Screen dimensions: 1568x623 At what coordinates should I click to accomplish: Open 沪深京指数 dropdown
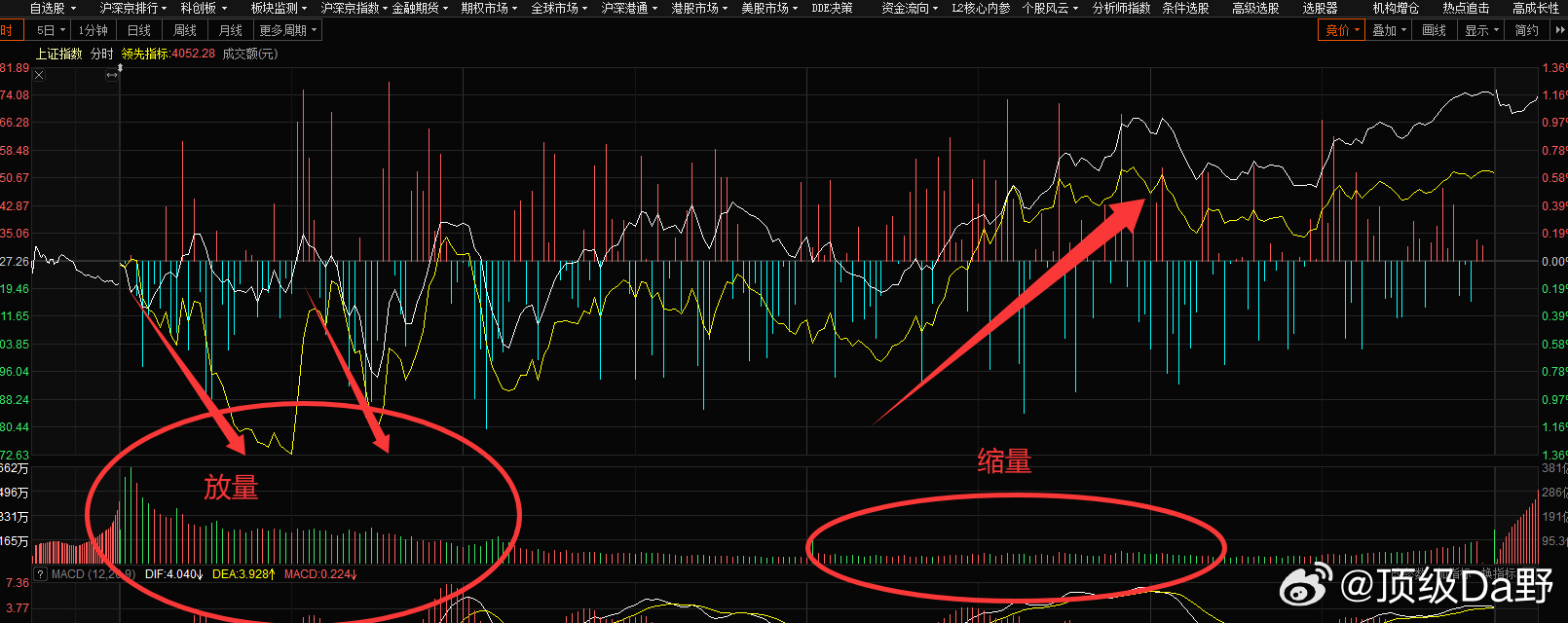click(355, 8)
